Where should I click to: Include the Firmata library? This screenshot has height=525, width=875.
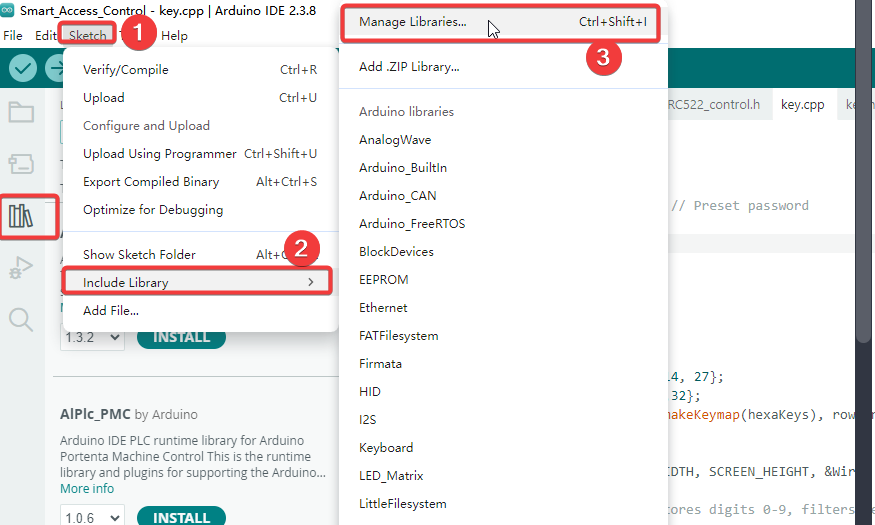click(x=503, y=364)
